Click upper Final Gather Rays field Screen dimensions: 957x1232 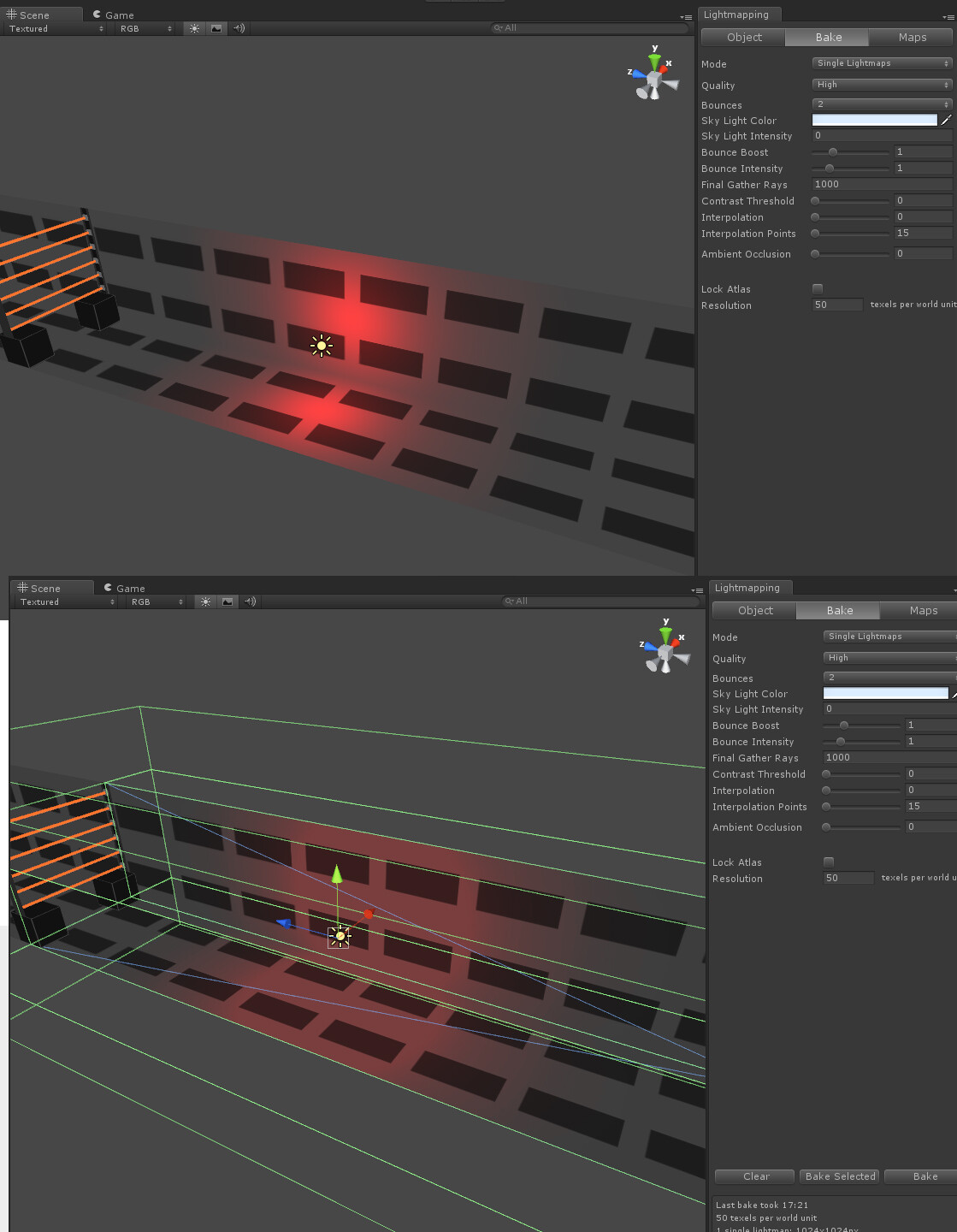point(882,184)
